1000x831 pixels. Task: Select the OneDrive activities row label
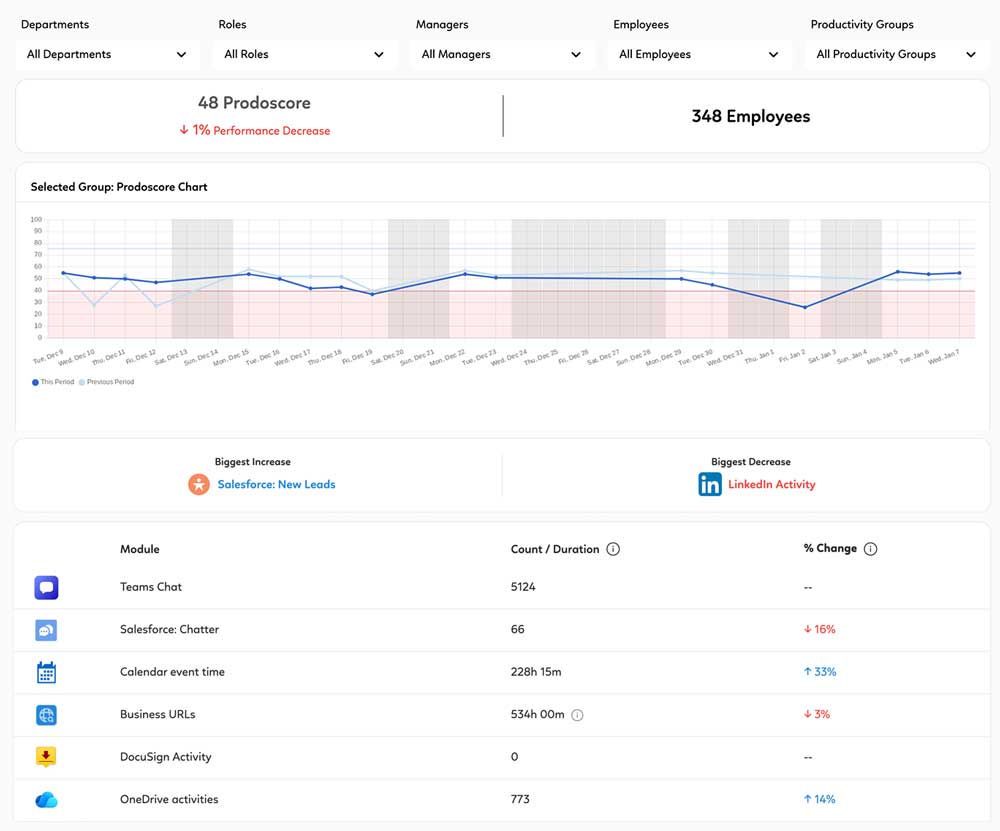169,799
